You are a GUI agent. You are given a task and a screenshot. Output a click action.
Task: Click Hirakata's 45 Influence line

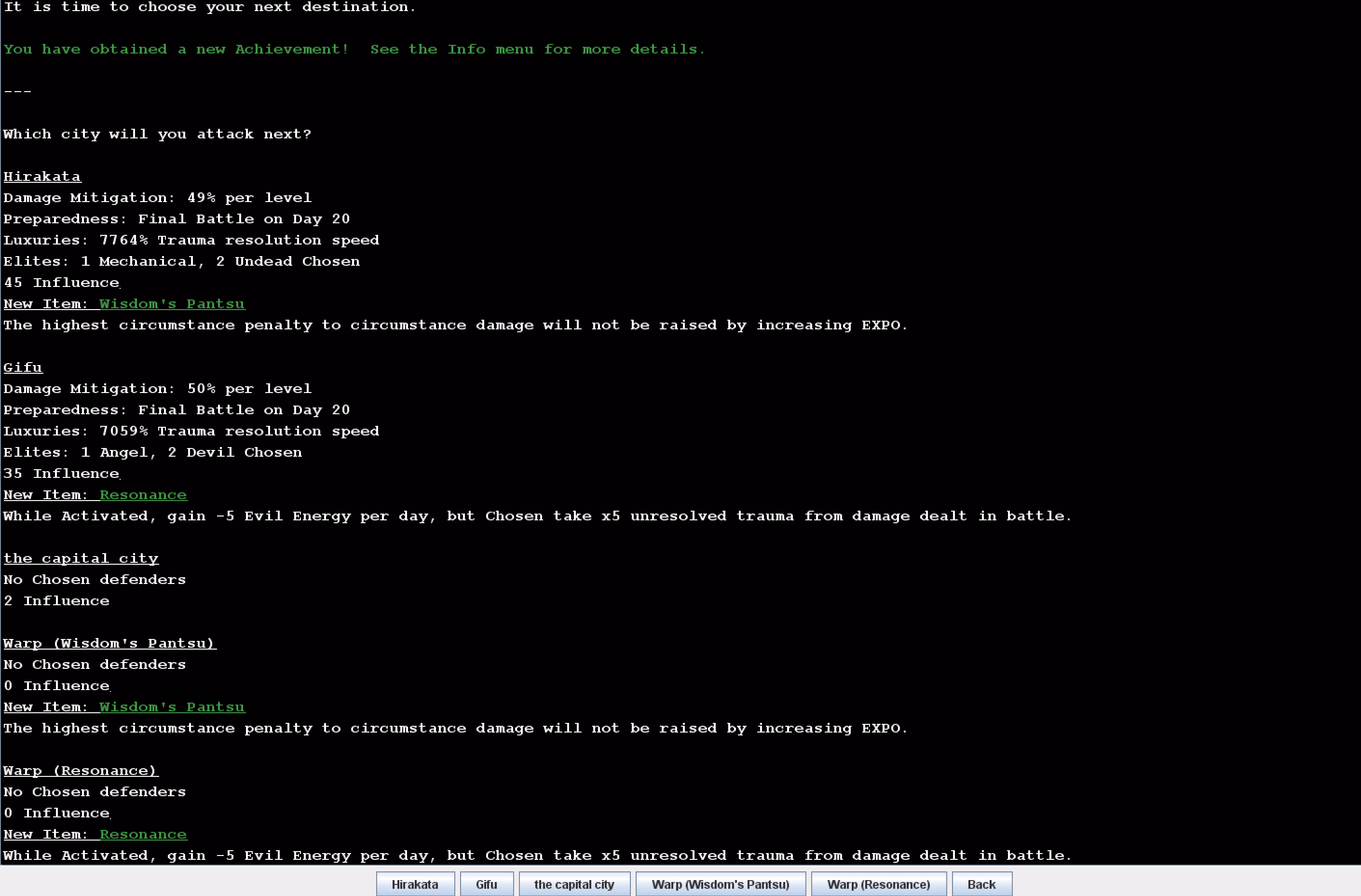click(61, 283)
